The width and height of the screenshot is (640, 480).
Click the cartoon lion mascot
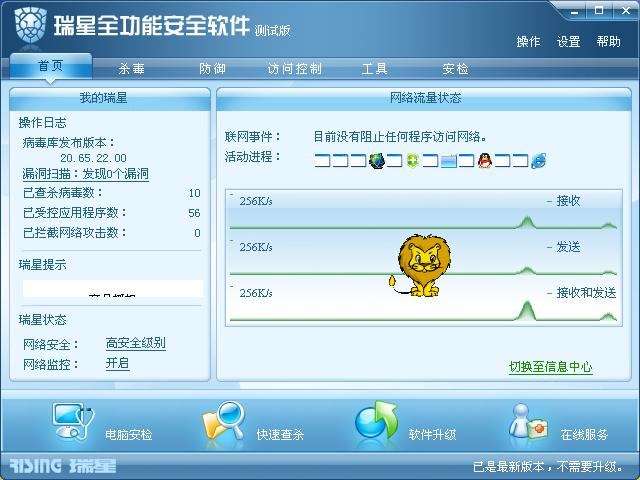[x=420, y=265]
